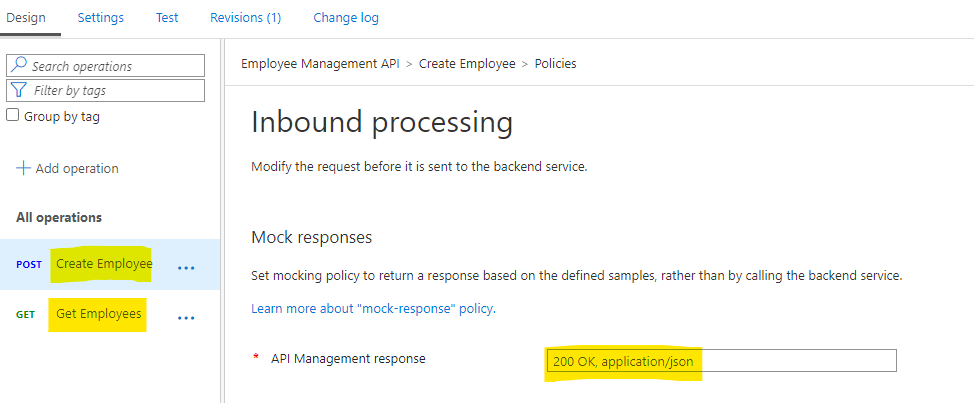Click the Policies breadcrumb item
The image size is (974, 403).
555,64
